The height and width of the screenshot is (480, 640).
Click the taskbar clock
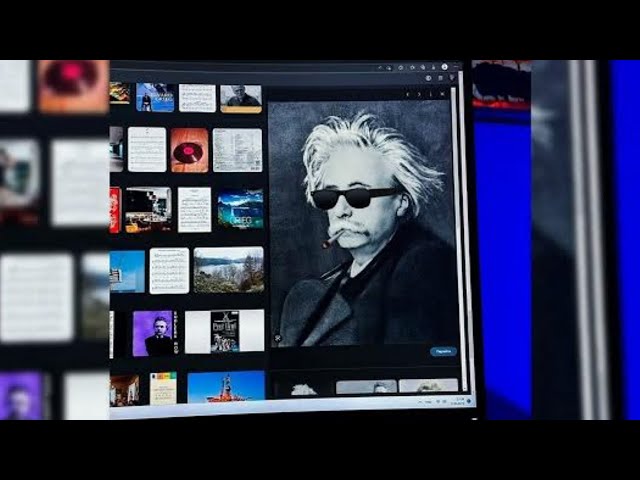[x=458, y=401]
